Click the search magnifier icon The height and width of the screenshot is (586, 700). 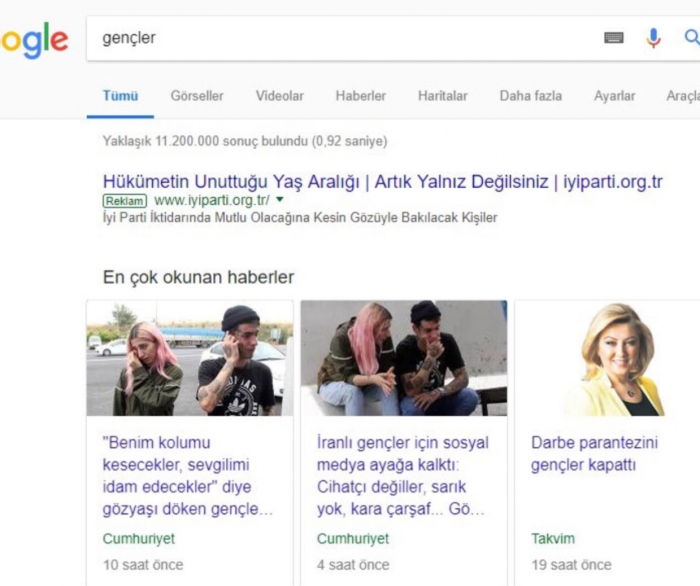690,38
